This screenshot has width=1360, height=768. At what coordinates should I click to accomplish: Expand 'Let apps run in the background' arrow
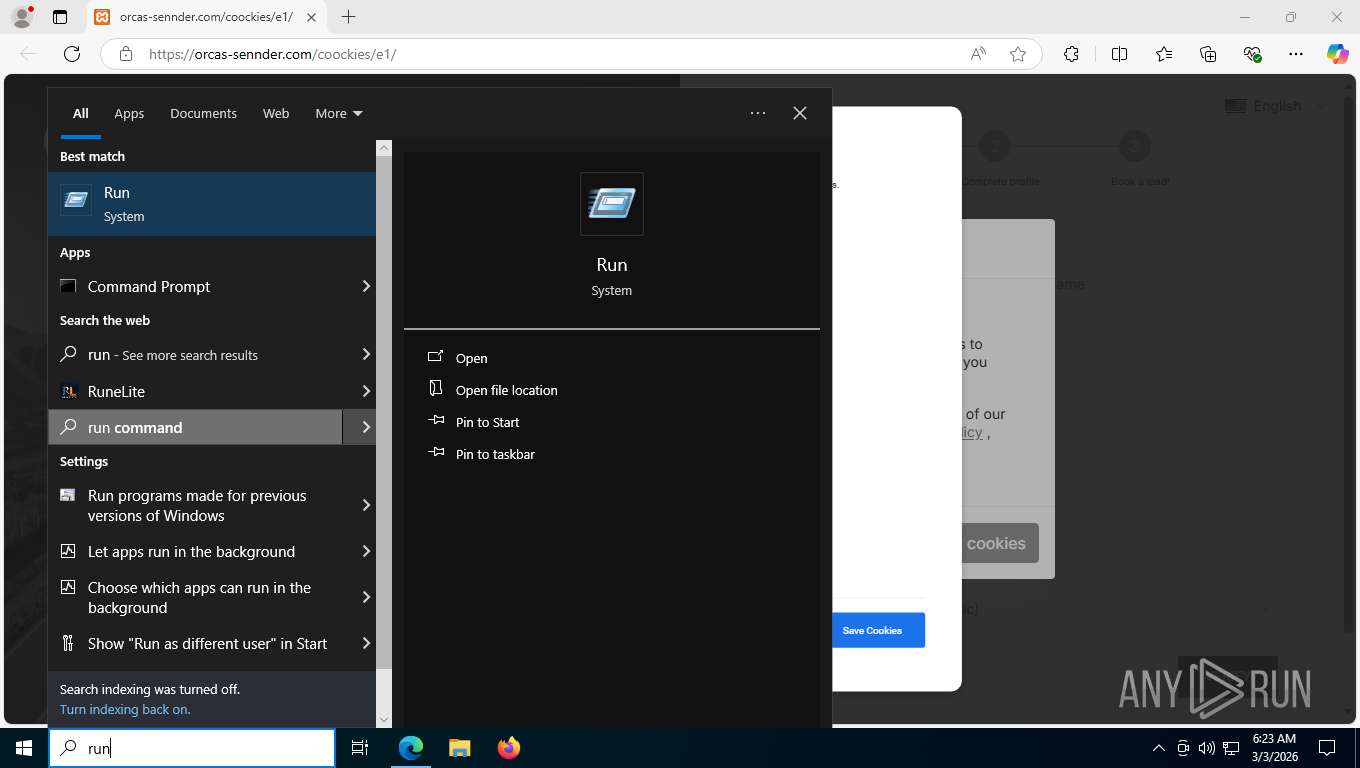365,551
